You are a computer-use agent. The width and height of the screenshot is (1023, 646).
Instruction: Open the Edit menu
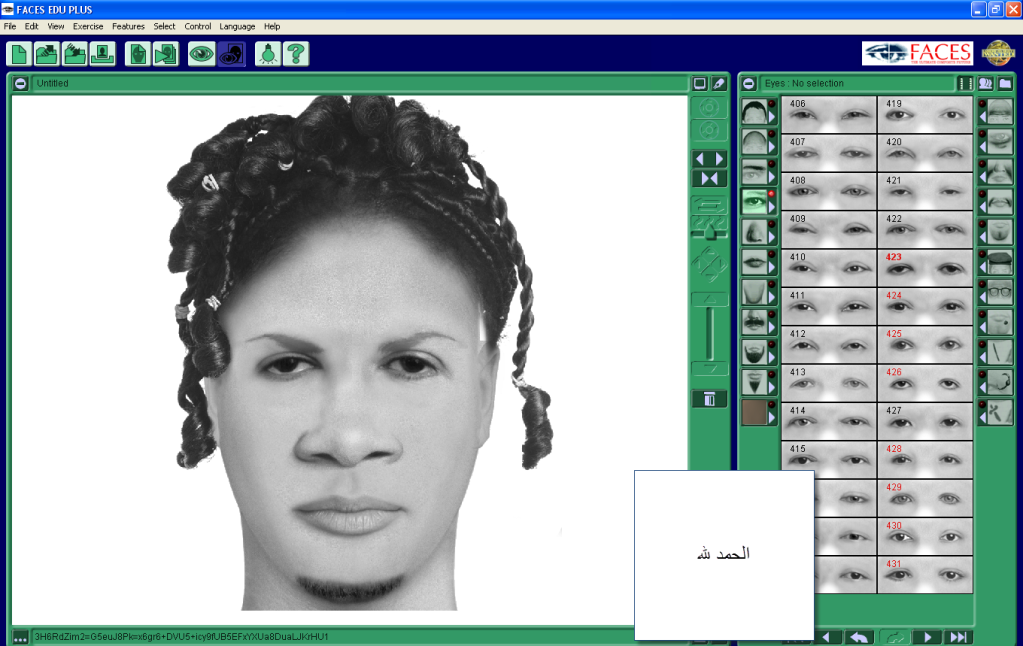coord(31,27)
